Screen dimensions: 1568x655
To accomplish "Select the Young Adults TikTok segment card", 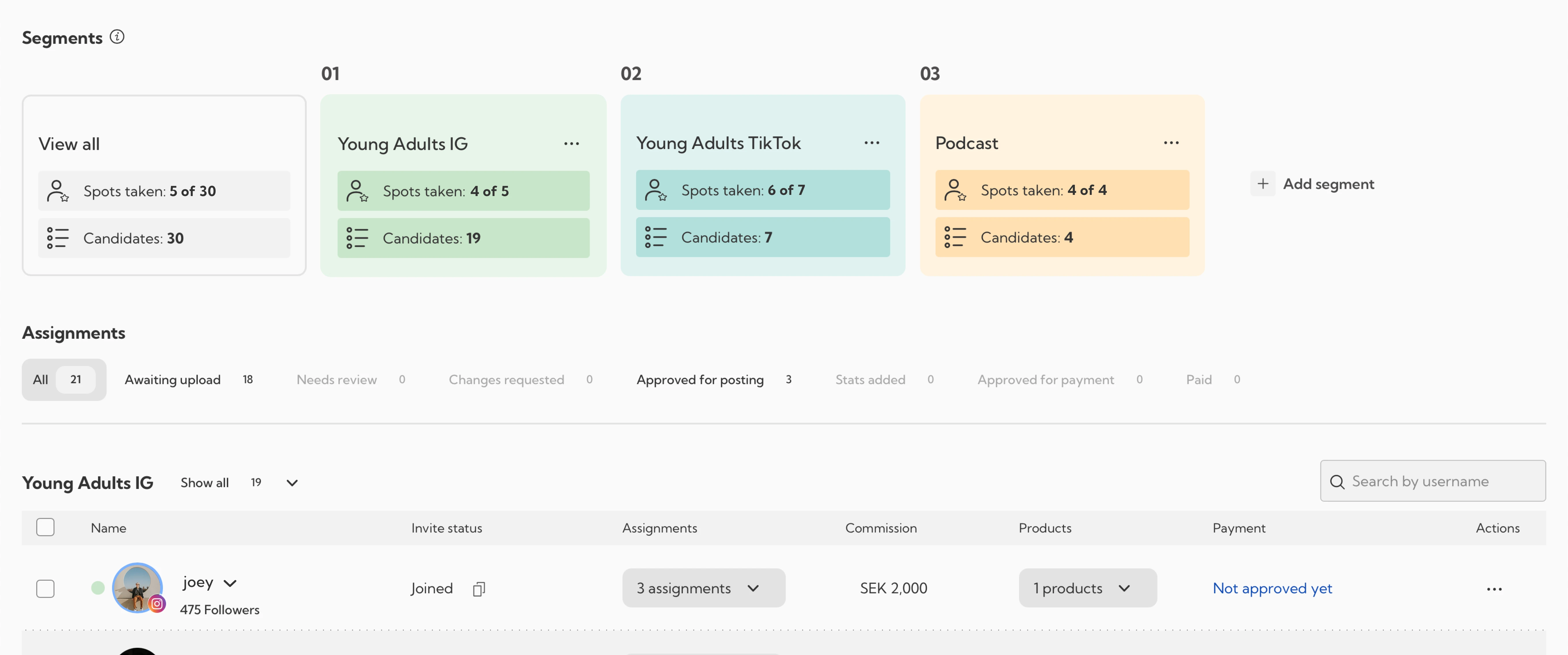I will pyautogui.click(x=763, y=185).
